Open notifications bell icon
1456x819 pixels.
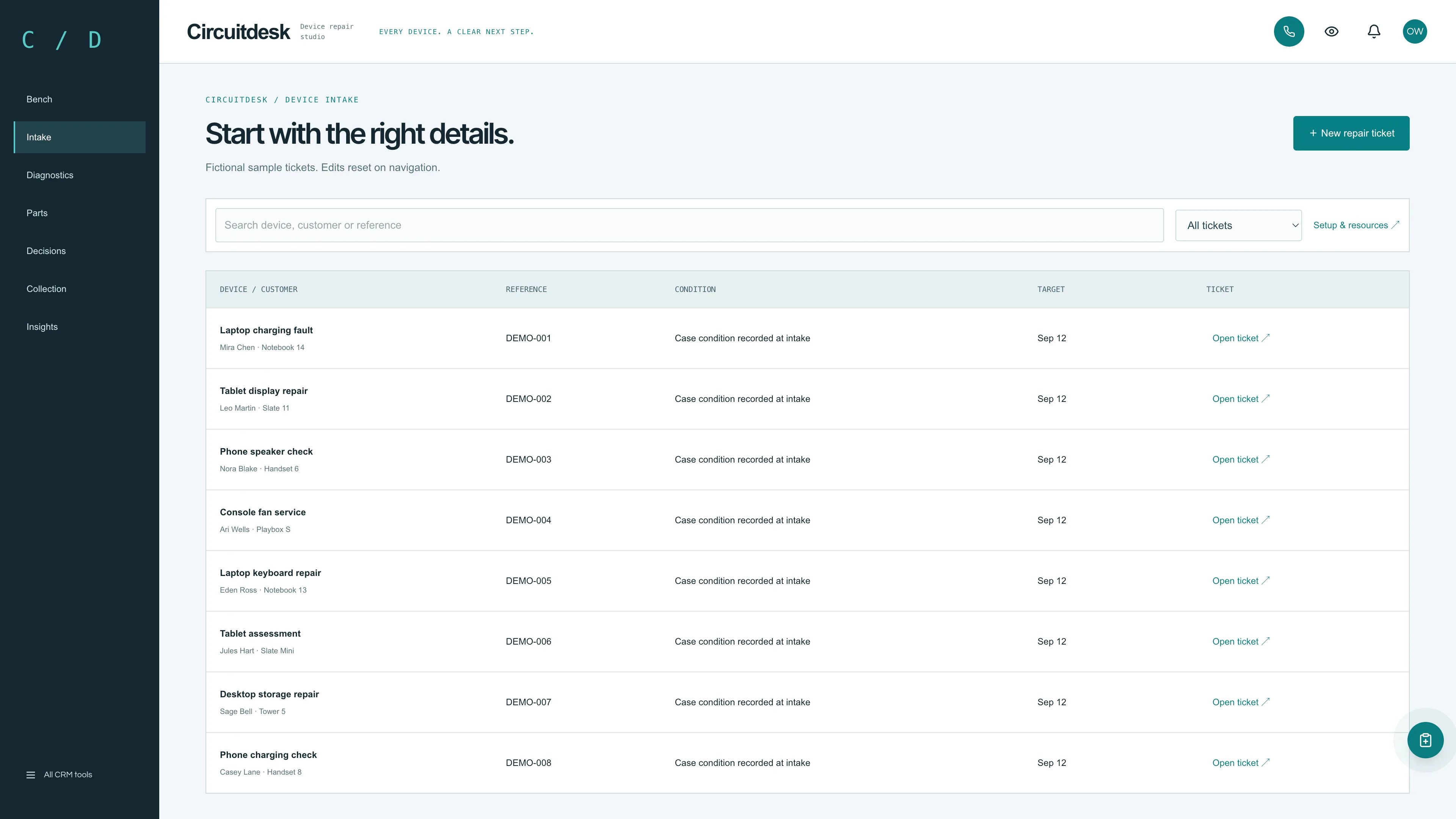(x=1373, y=31)
